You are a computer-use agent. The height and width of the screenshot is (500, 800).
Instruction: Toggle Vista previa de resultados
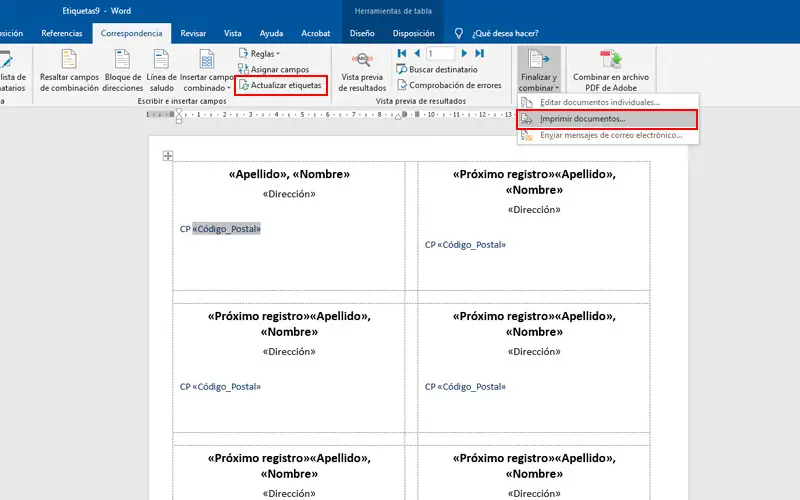pyautogui.click(x=362, y=70)
